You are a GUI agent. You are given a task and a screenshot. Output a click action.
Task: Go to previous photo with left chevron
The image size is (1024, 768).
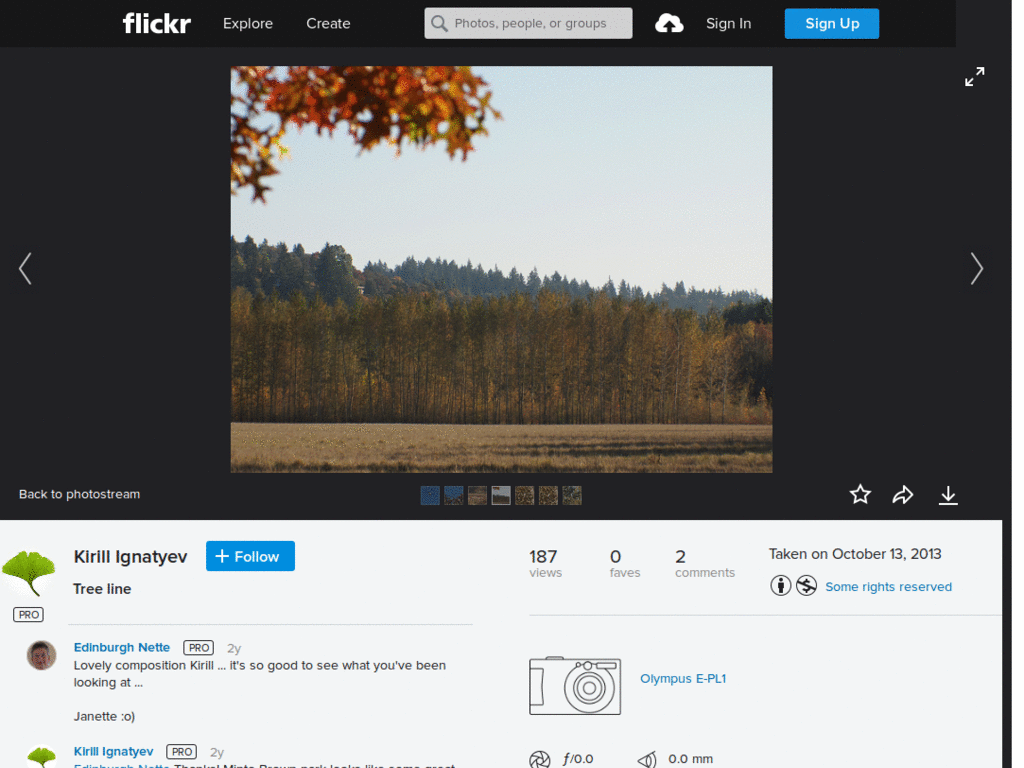click(25, 268)
